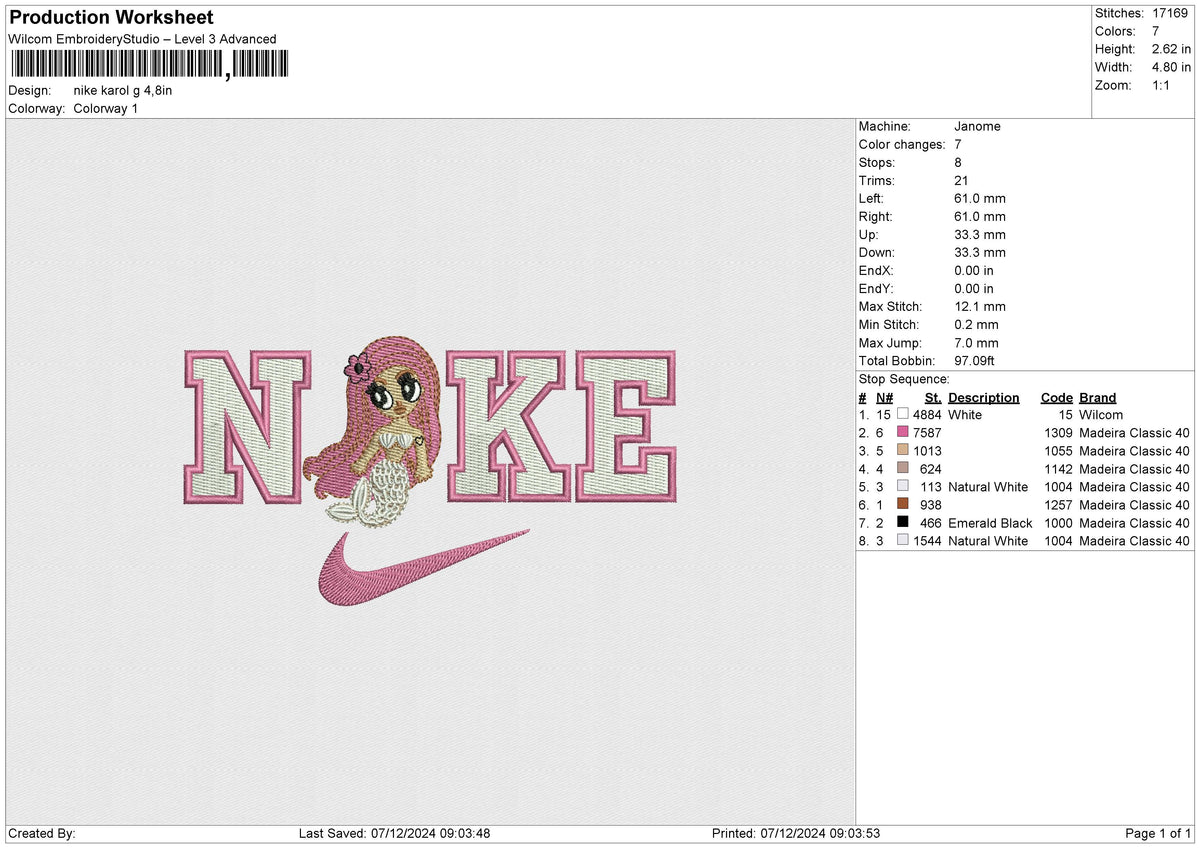Select the 'Last Saved: 07/12/2024 09:03:48' text

(395, 833)
